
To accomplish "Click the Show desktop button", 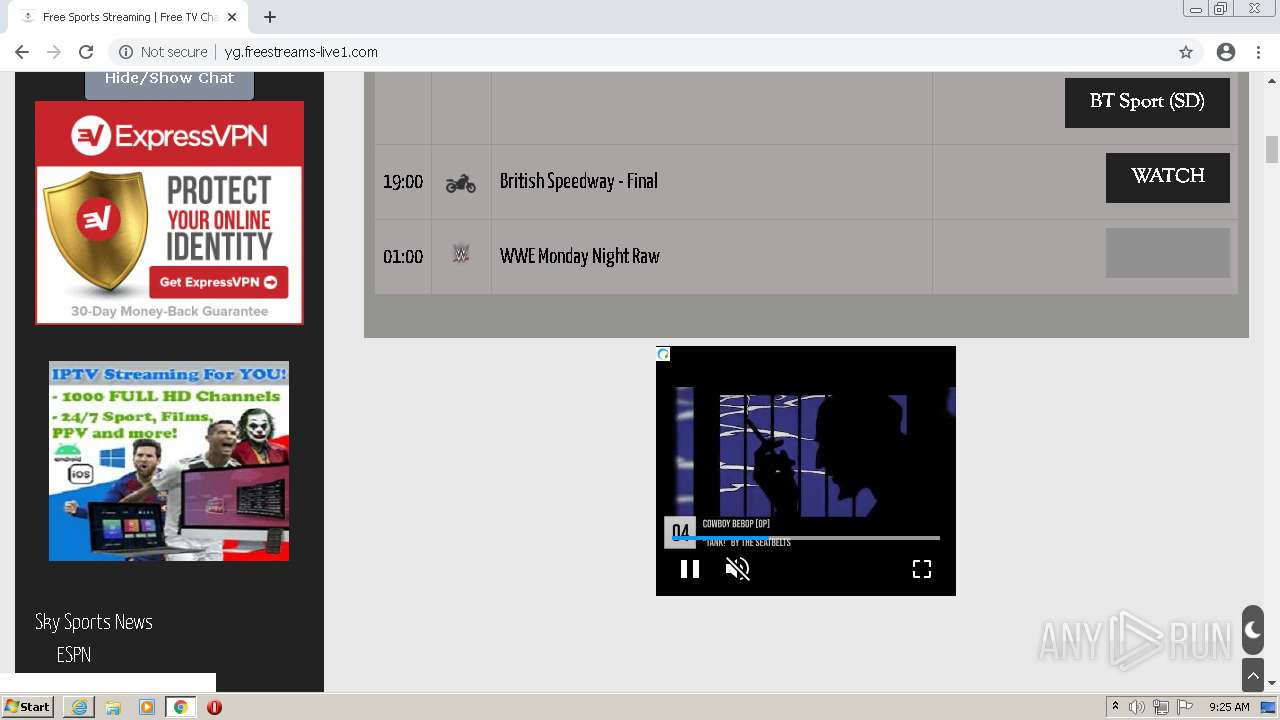I will 1269,707.
